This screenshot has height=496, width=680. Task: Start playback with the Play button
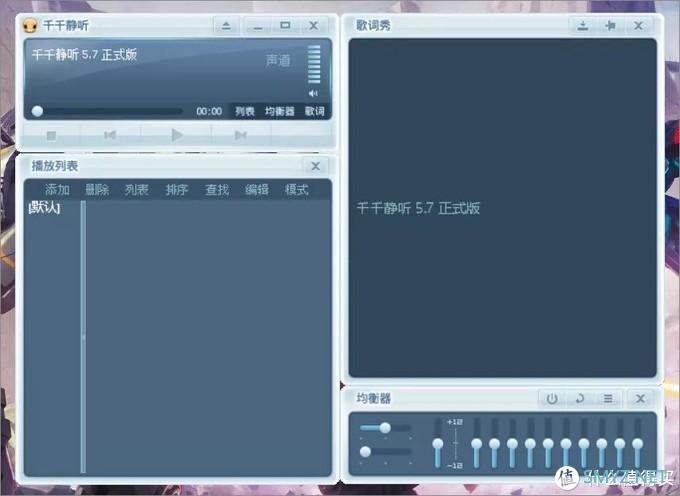pos(177,135)
